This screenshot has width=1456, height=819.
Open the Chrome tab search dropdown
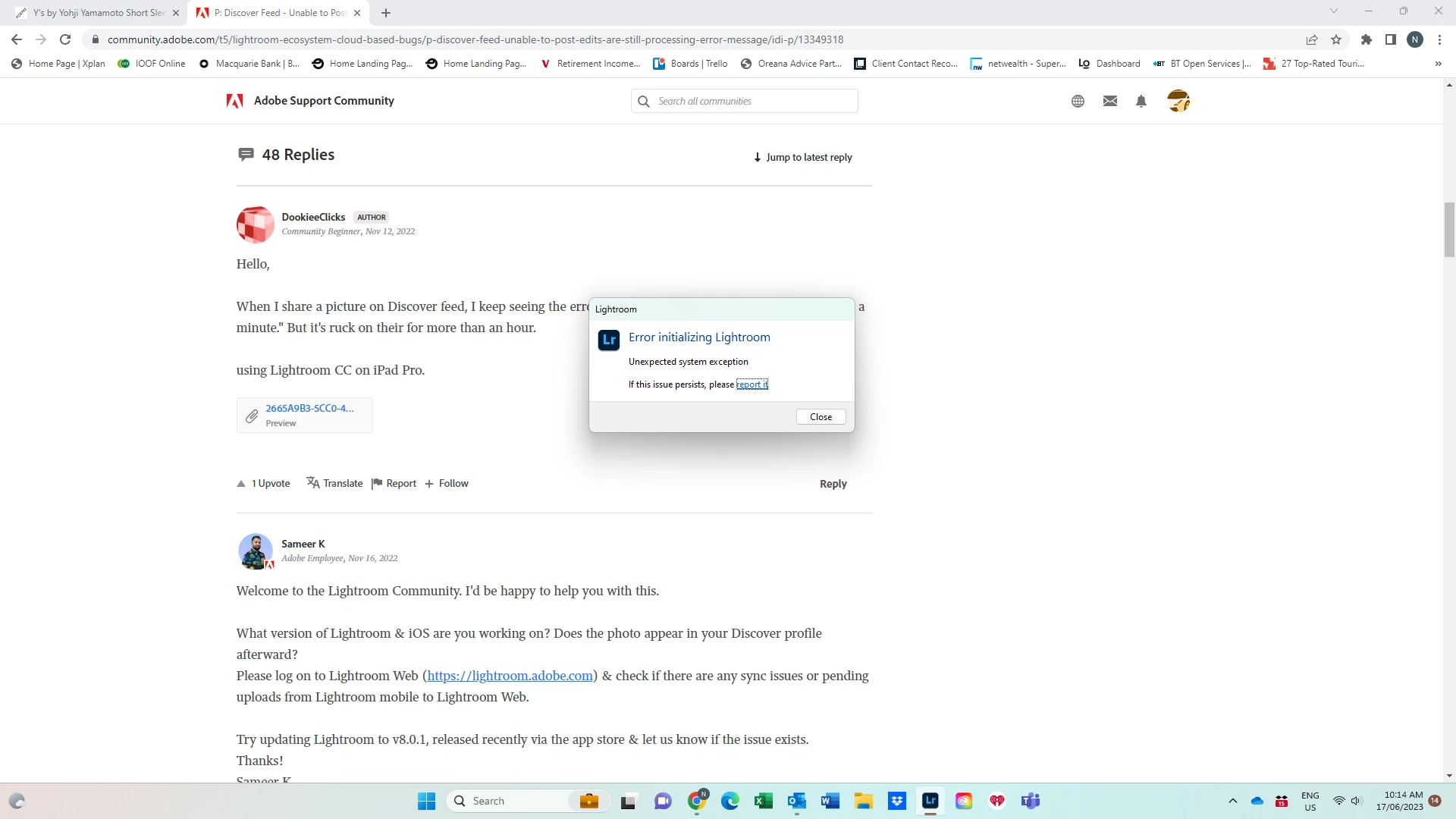pos(1333,11)
